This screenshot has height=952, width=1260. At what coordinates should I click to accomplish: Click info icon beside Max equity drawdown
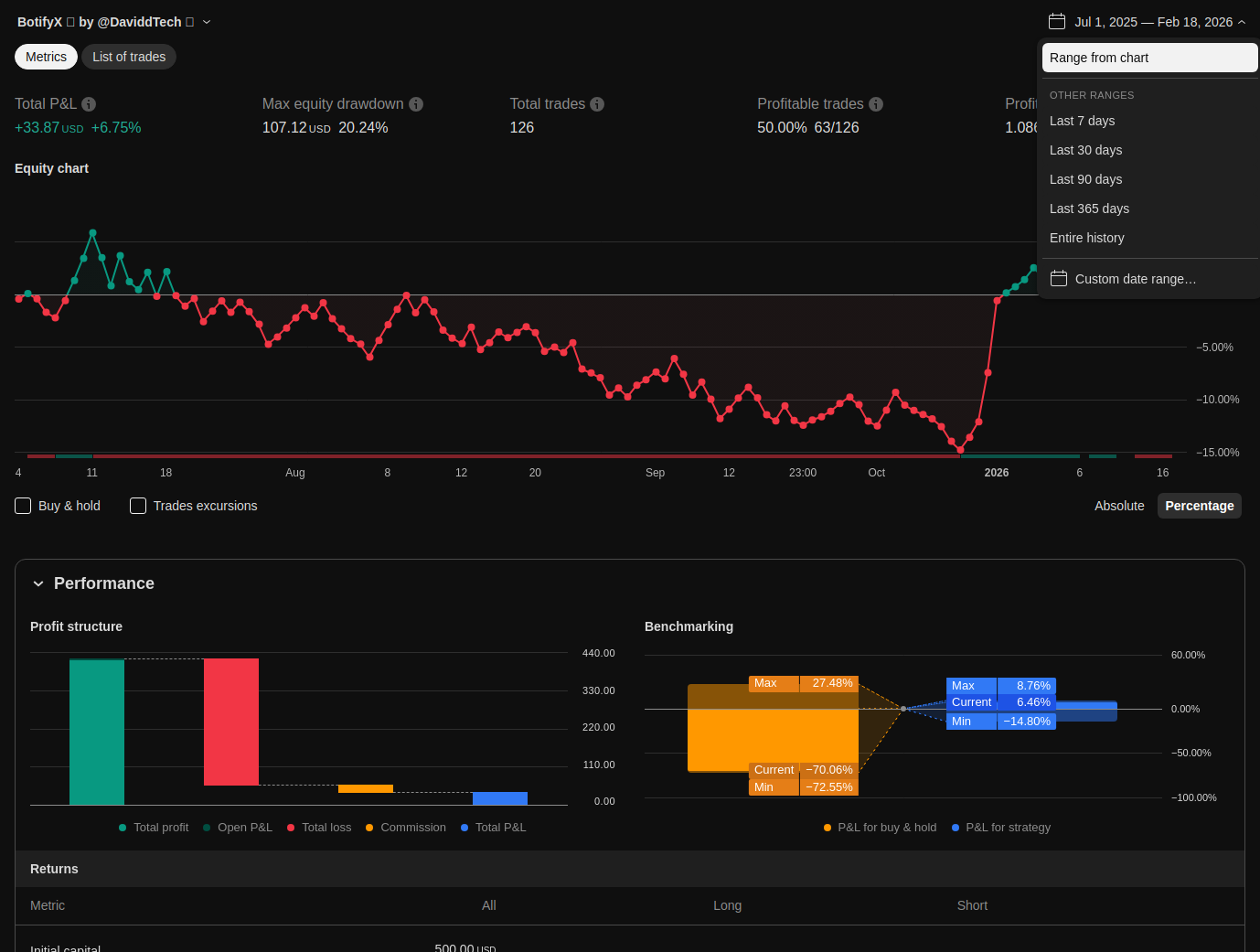(x=416, y=104)
